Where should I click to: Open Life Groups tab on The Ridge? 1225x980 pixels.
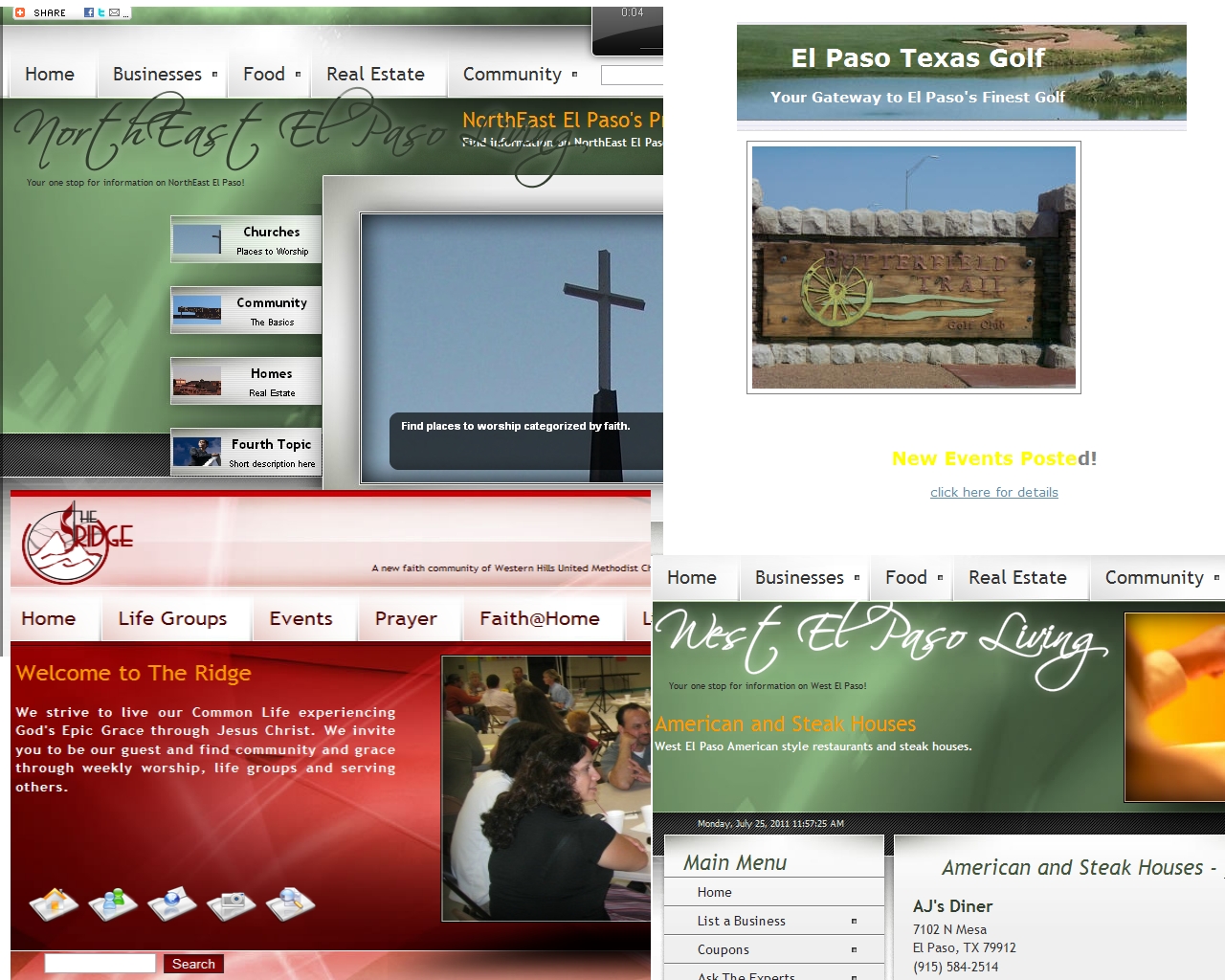pos(173,618)
